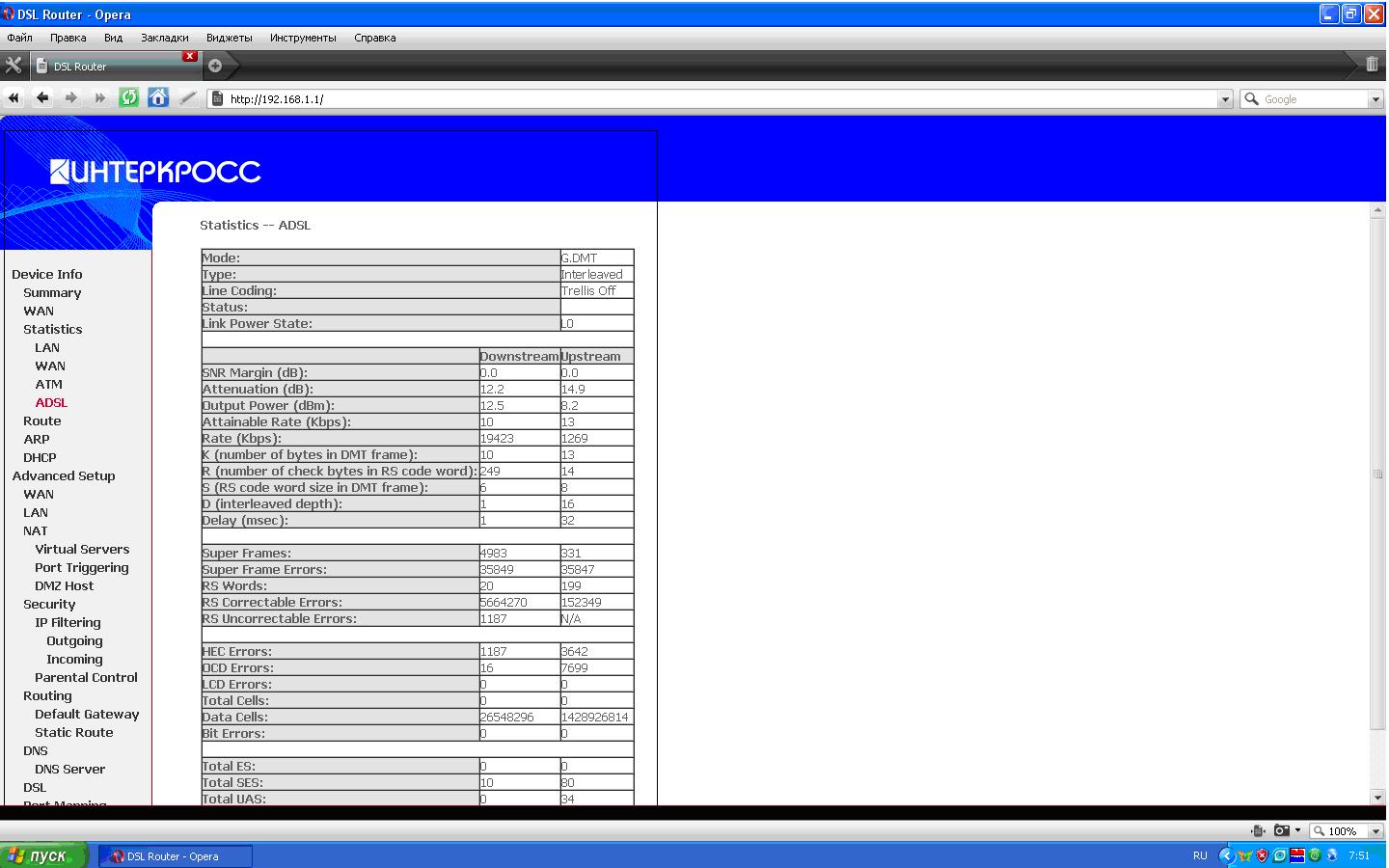The image size is (1389, 868).
Task: Click the Rewind double-arrow navigation icon
Action: coord(14,98)
